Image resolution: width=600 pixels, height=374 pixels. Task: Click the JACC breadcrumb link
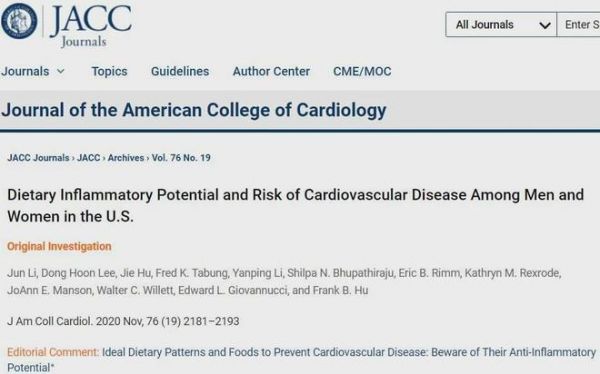(88, 158)
